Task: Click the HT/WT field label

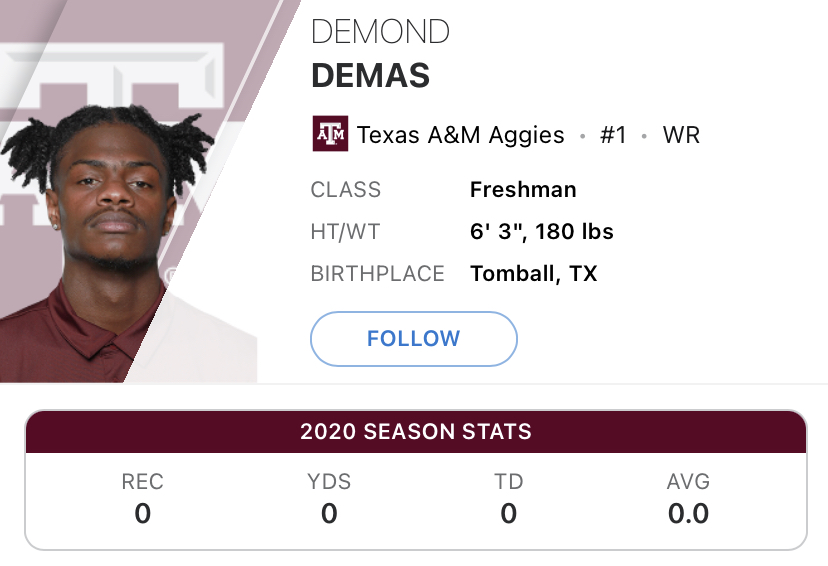Action: click(x=346, y=232)
